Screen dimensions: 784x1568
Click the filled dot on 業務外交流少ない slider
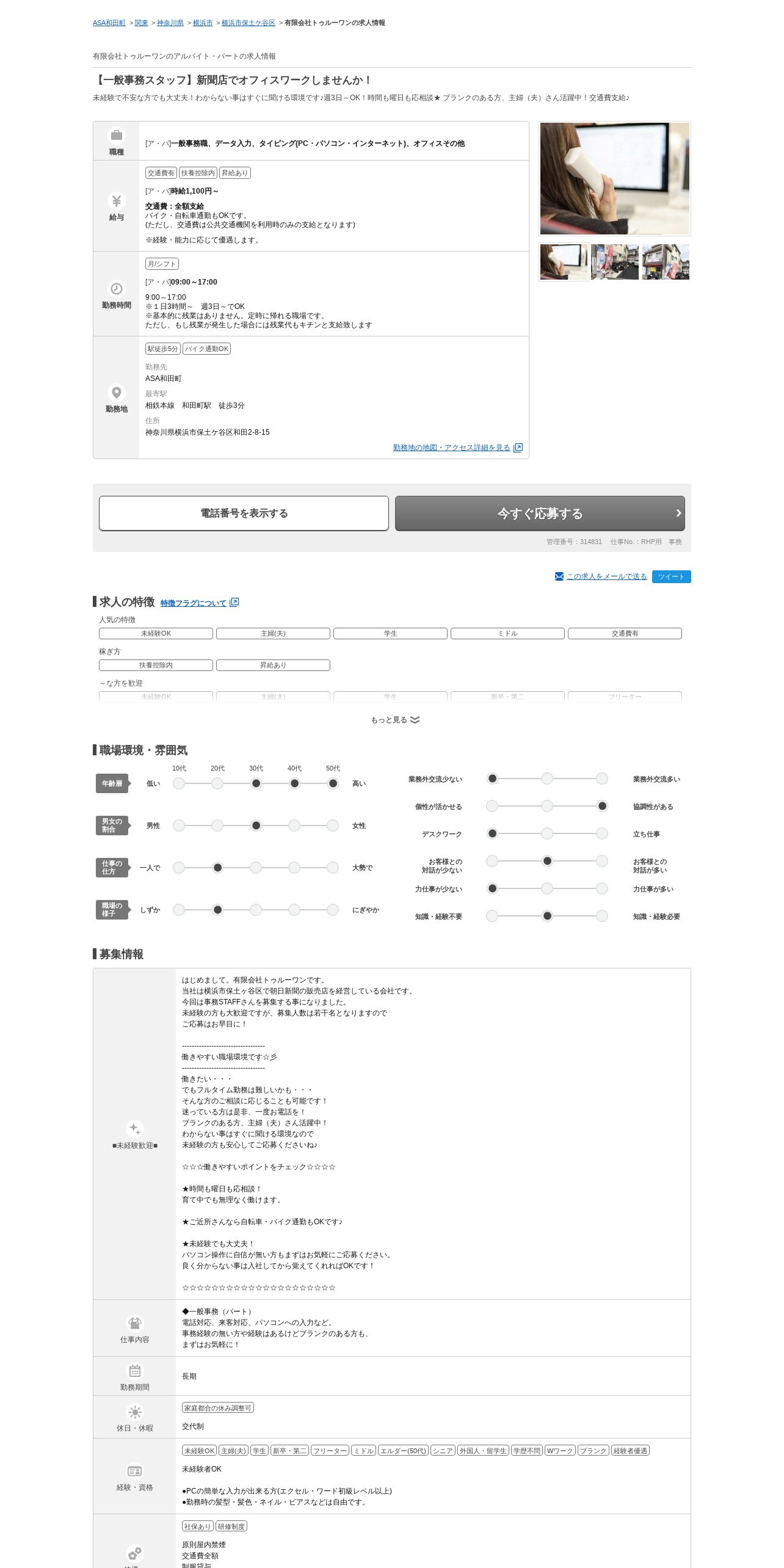(x=492, y=779)
